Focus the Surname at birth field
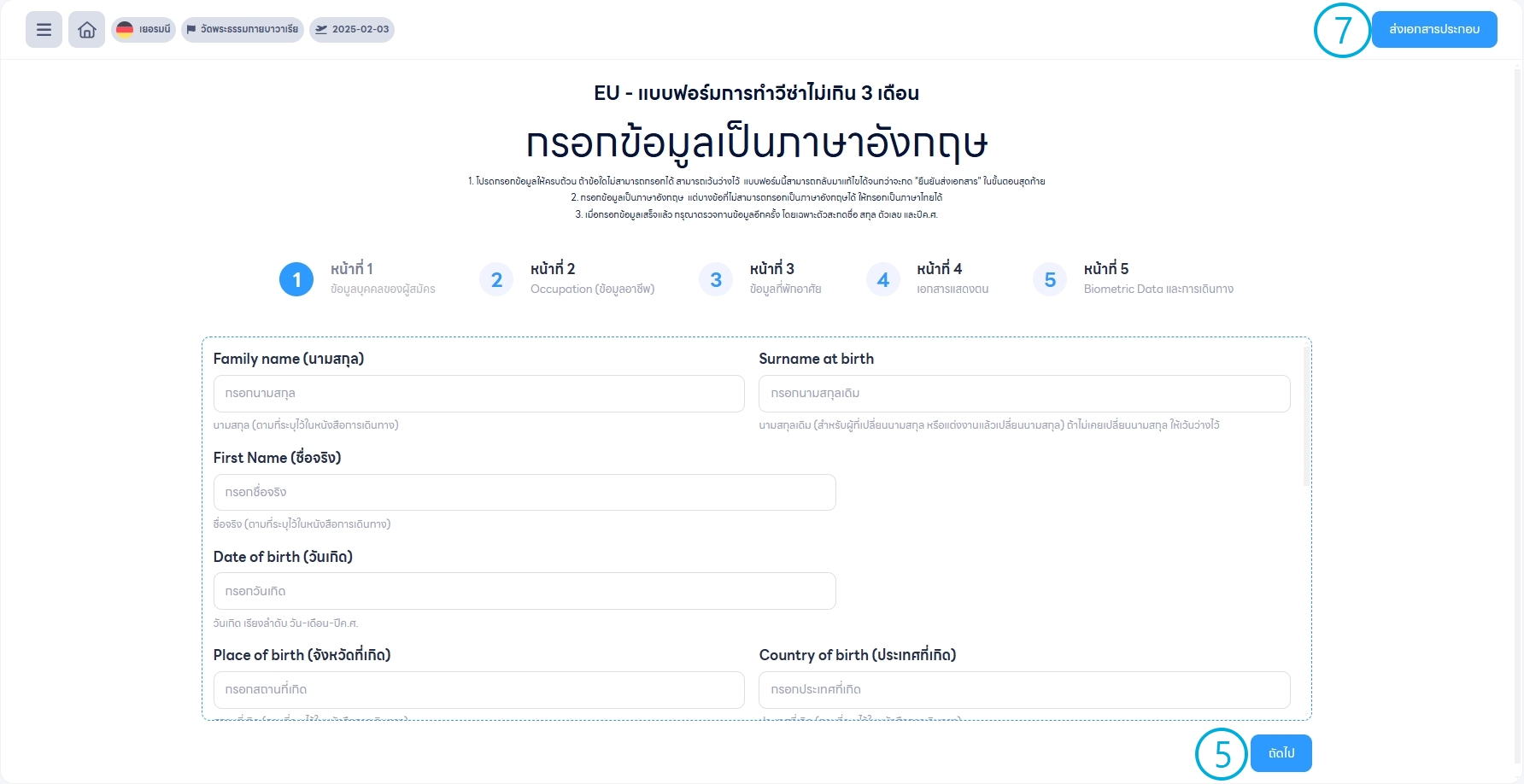1524x784 pixels. (x=1023, y=394)
